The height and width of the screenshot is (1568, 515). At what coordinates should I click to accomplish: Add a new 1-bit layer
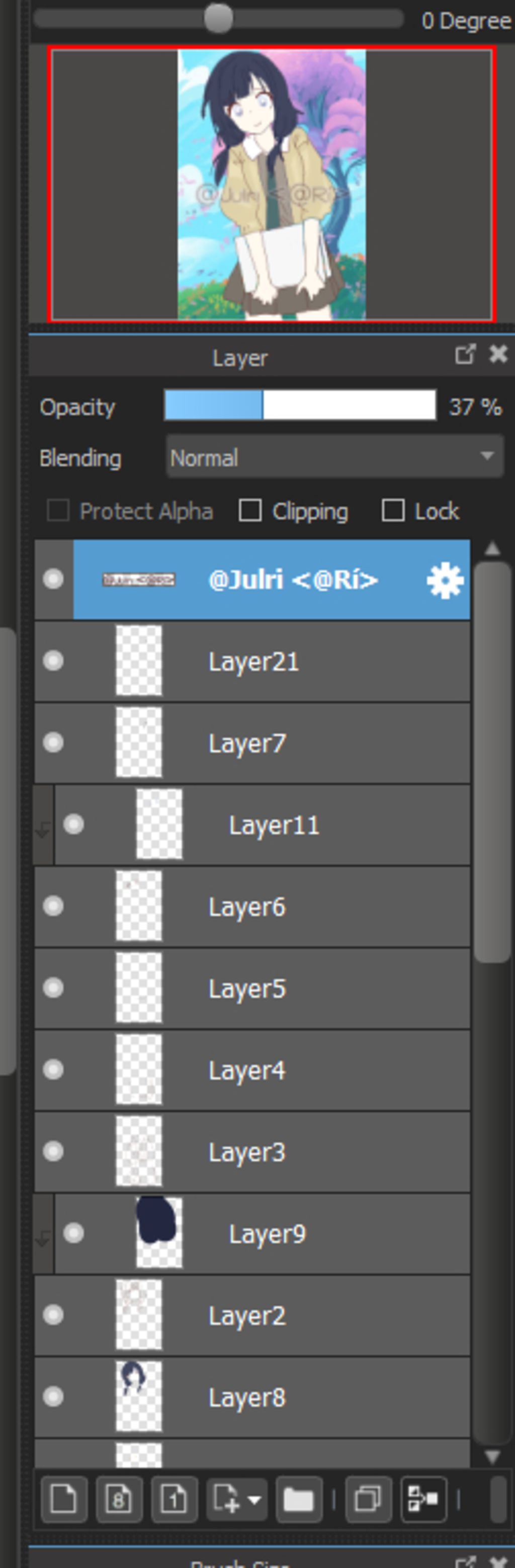point(174,1499)
